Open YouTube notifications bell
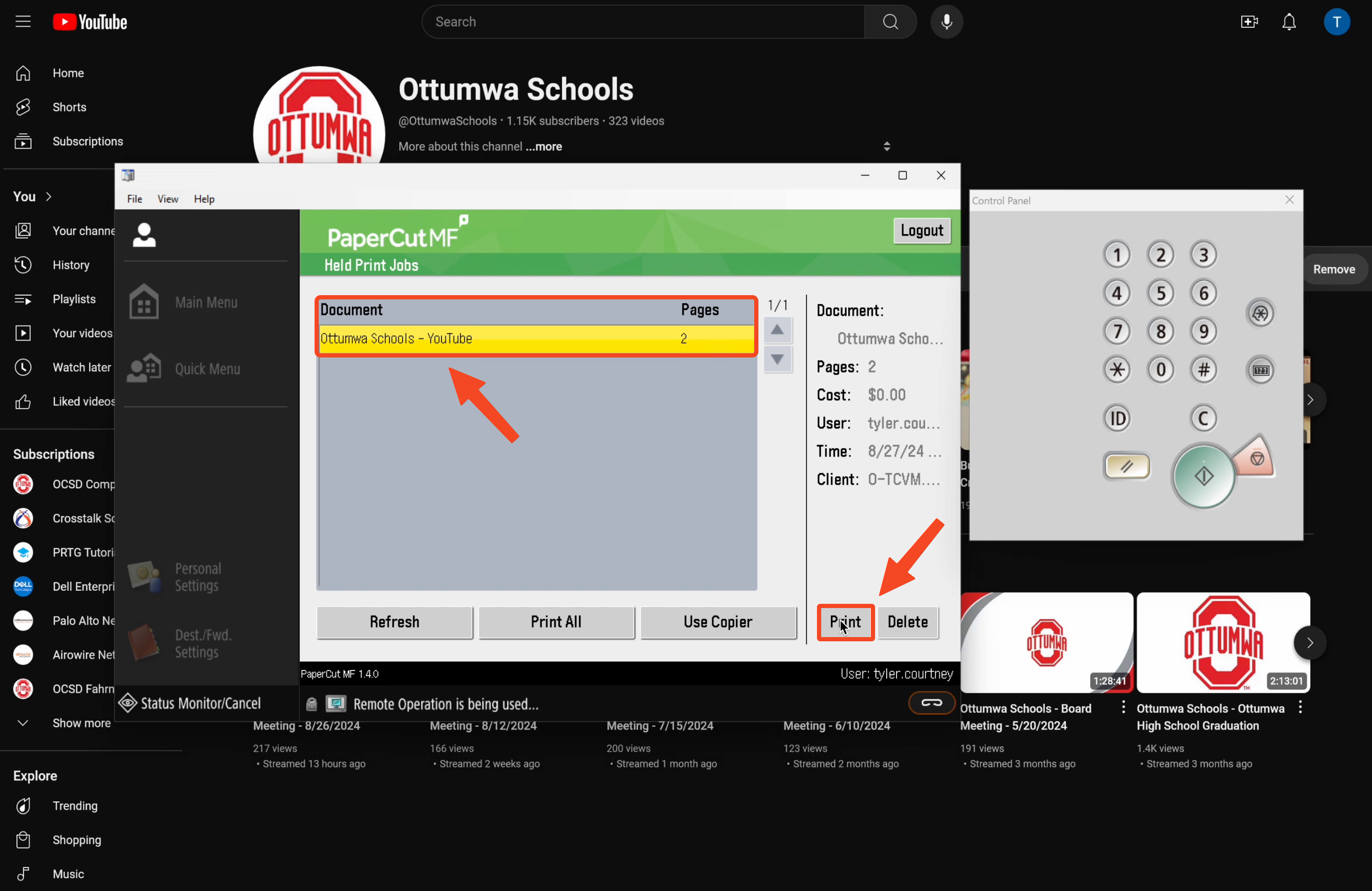 [1289, 22]
